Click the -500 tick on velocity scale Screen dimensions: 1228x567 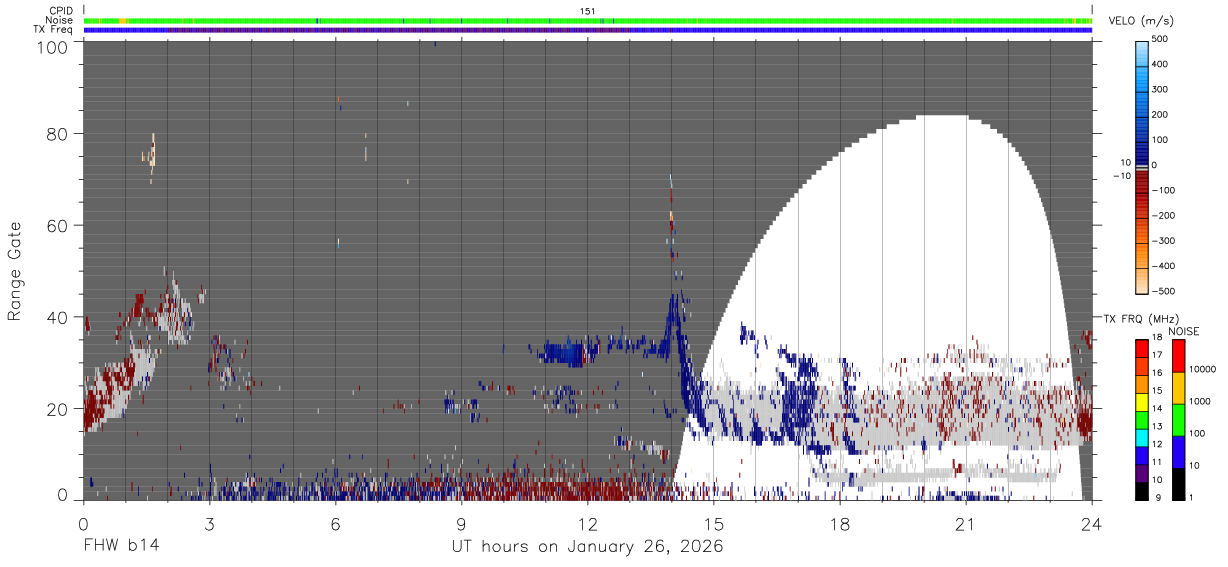pos(1164,291)
